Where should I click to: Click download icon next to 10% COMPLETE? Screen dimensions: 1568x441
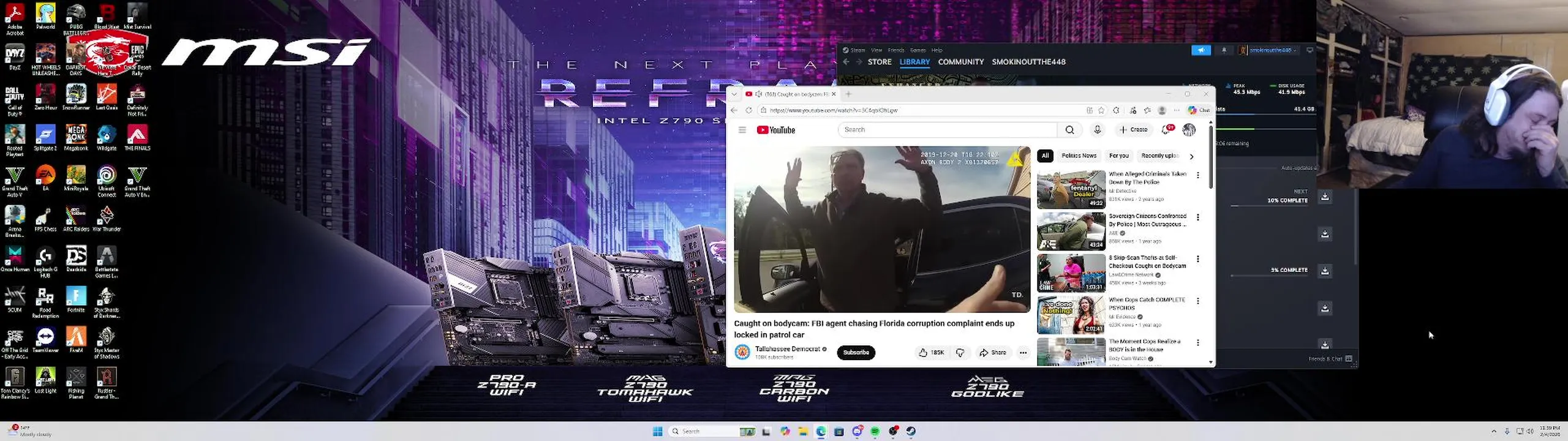(1325, 197)
